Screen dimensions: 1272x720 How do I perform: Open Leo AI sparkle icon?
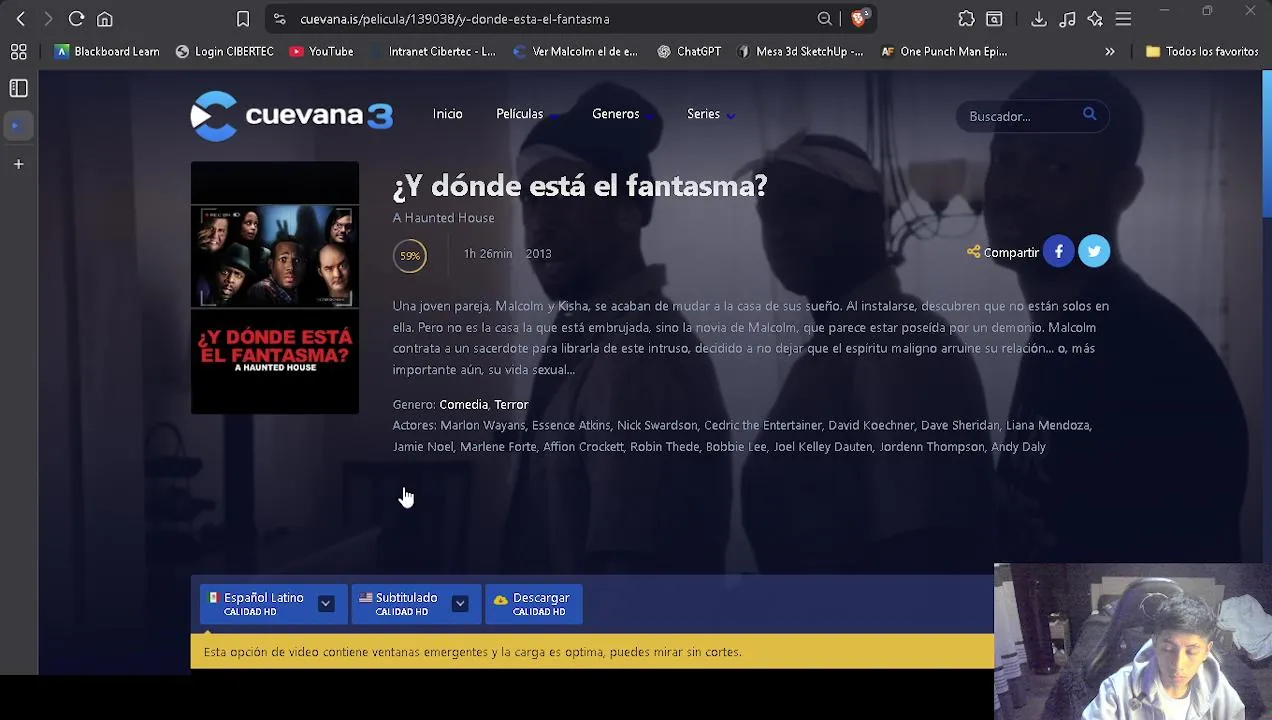[x=1095, y=19]
